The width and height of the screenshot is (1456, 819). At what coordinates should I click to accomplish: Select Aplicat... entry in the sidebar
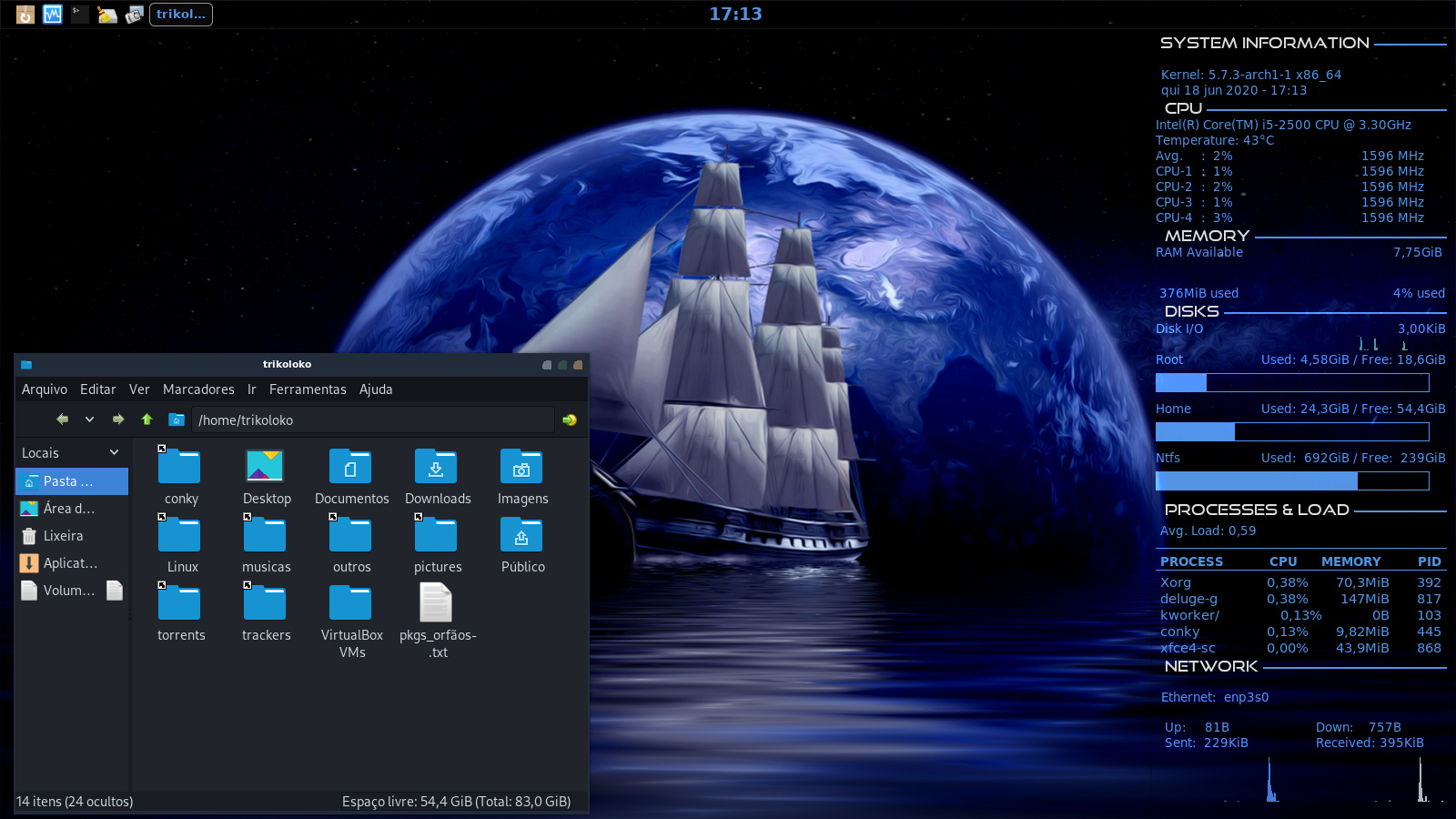pyautogui.click(x=69, y=563)
